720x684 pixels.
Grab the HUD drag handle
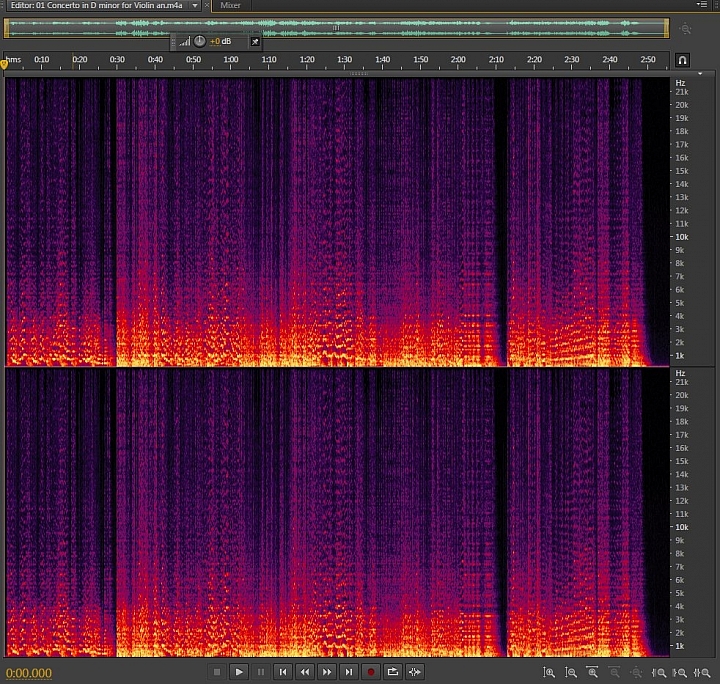tap(173, 42)
